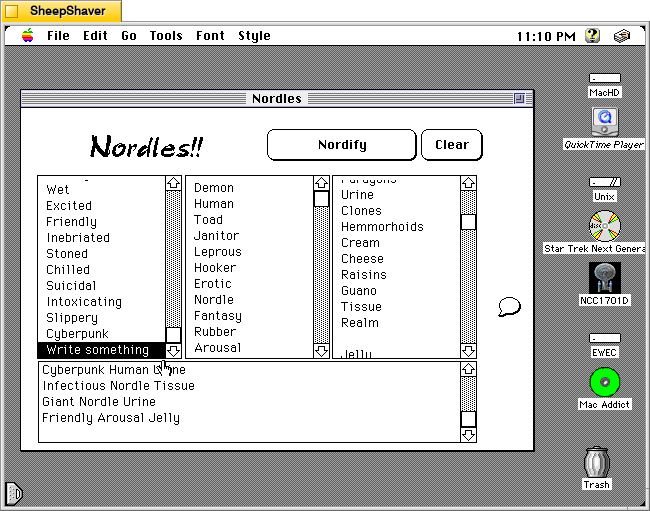Click down arrow of Demon list scrollbar

tap(321, 351)
